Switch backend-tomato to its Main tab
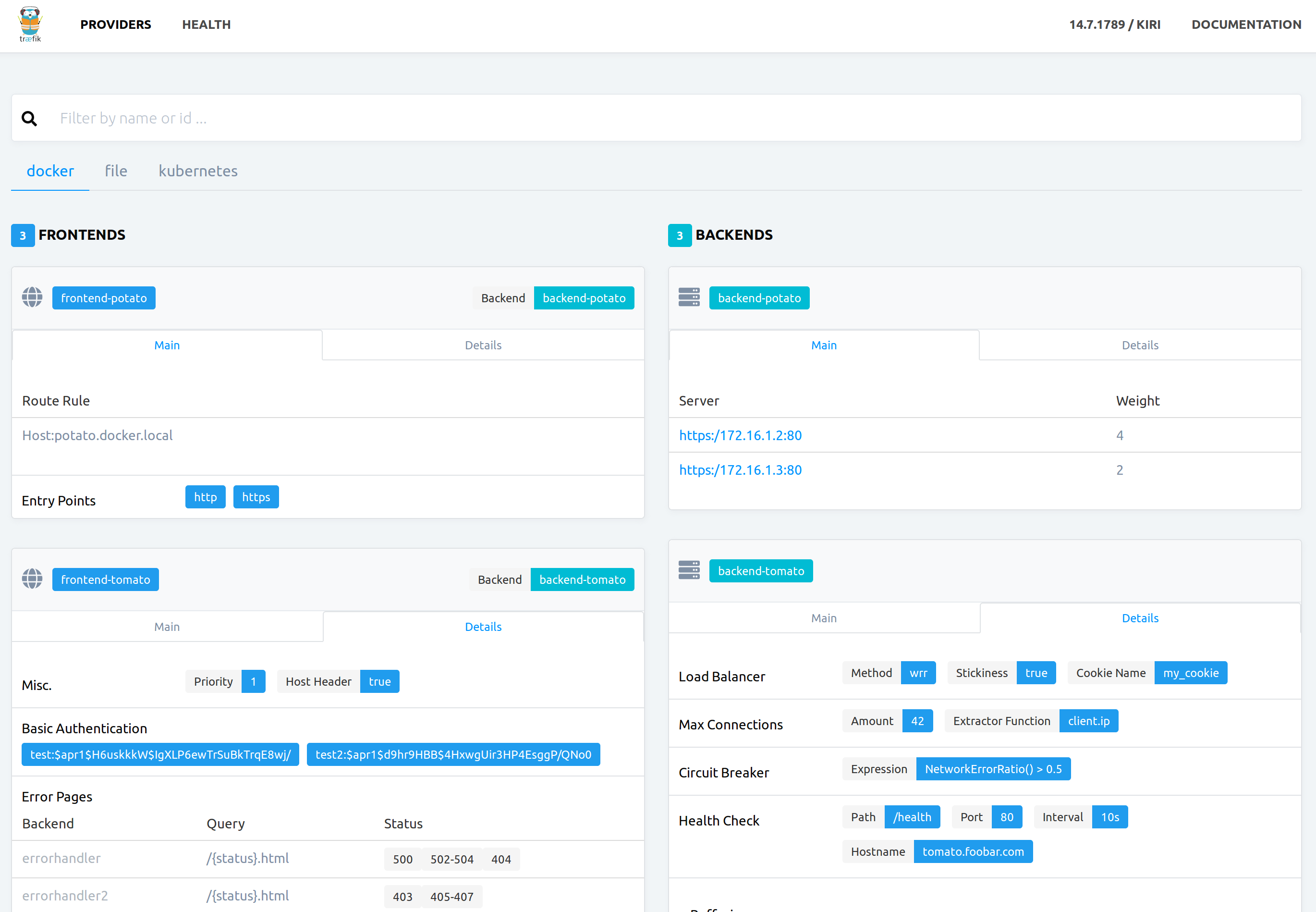Viewport: 1316px width, 912px height. coord(824,618)
